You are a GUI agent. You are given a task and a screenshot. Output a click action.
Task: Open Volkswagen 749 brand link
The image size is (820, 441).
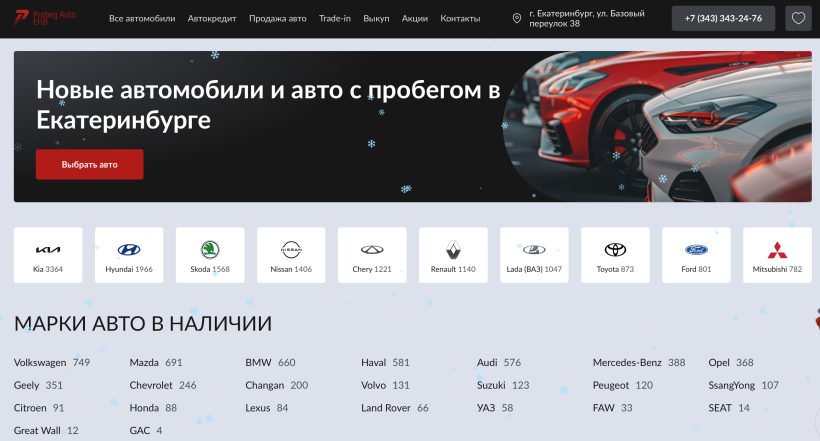[52, 363]
